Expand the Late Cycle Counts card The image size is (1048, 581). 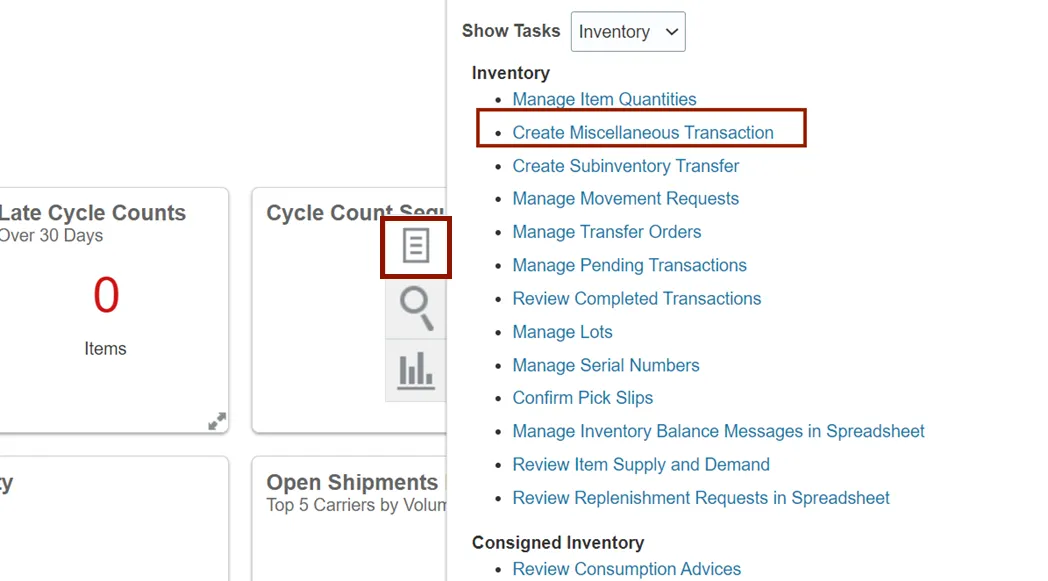[x=217, y=421]
